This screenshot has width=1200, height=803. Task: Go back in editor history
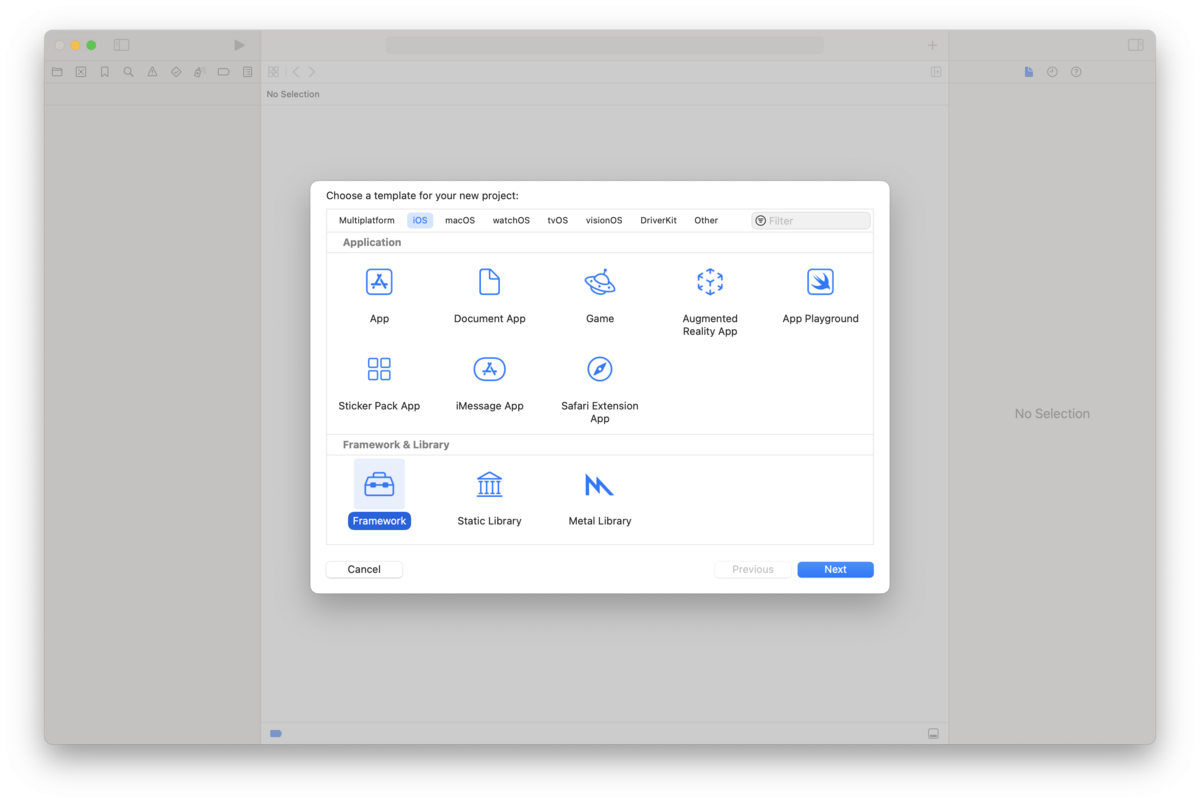tap(296, 72)
